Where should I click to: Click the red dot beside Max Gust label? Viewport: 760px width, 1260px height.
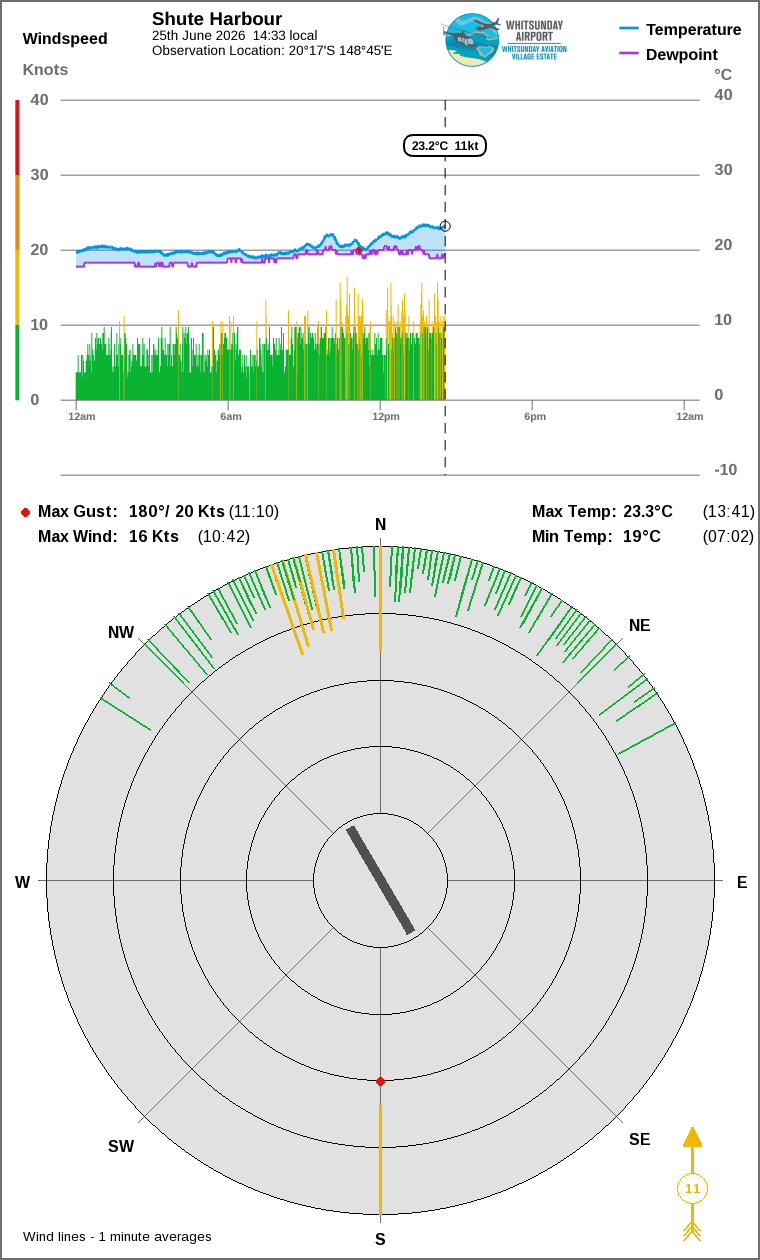click(x=25, y=512)
